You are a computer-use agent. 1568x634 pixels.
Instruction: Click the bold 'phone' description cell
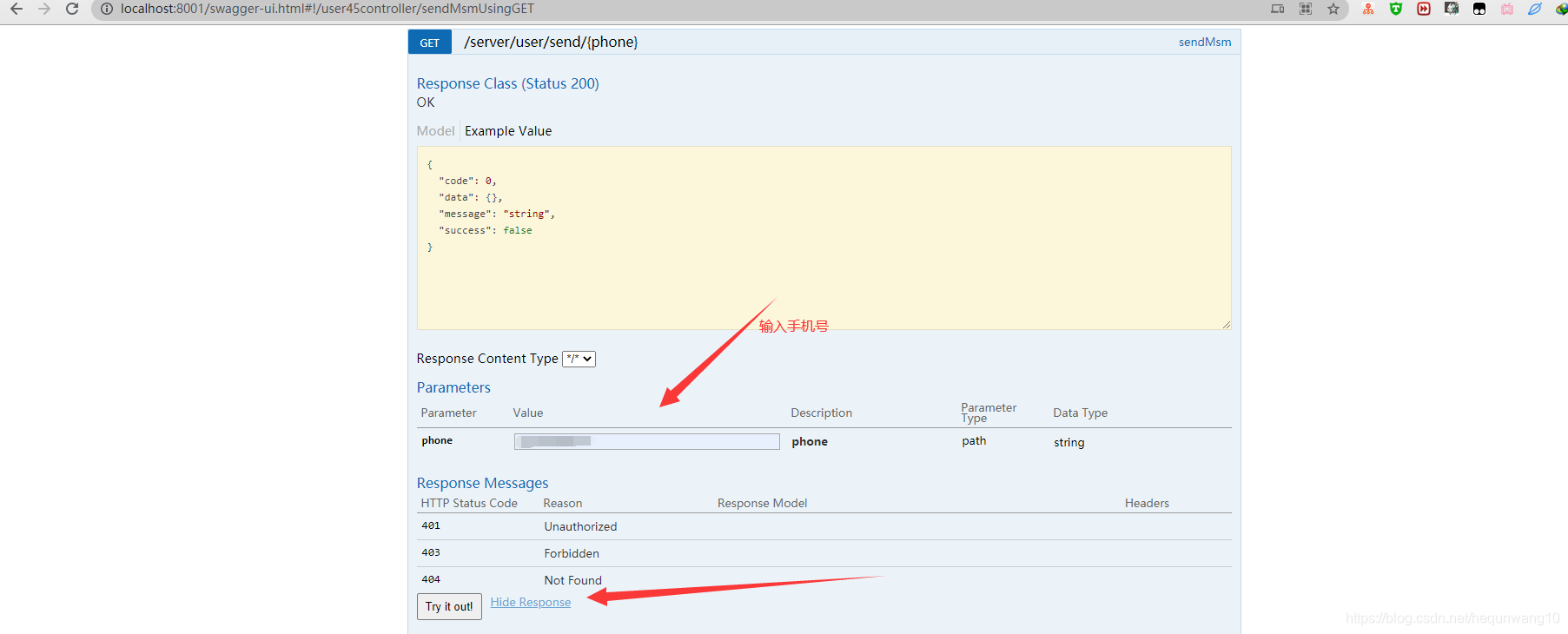[810, 441]
